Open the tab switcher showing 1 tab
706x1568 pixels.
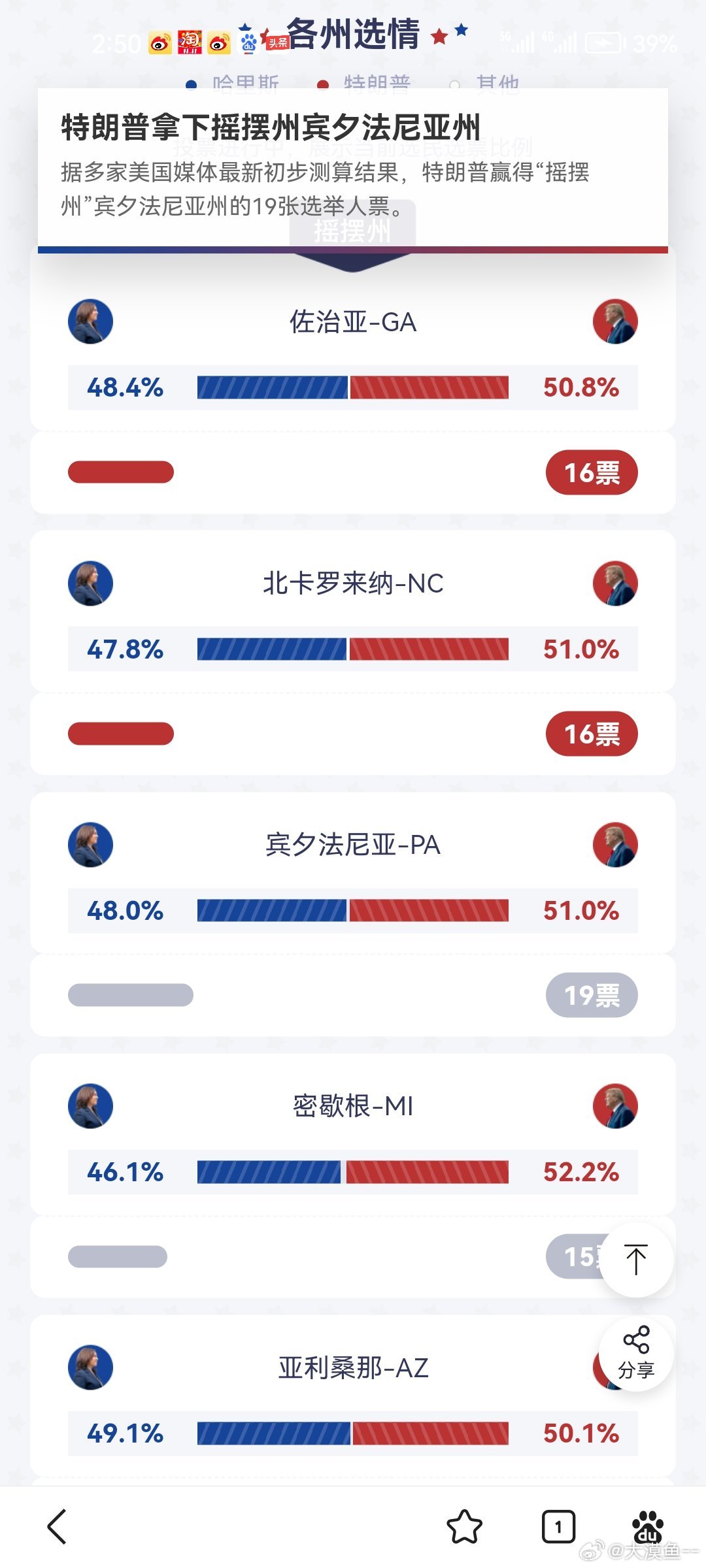click(x=558, y=1527)
